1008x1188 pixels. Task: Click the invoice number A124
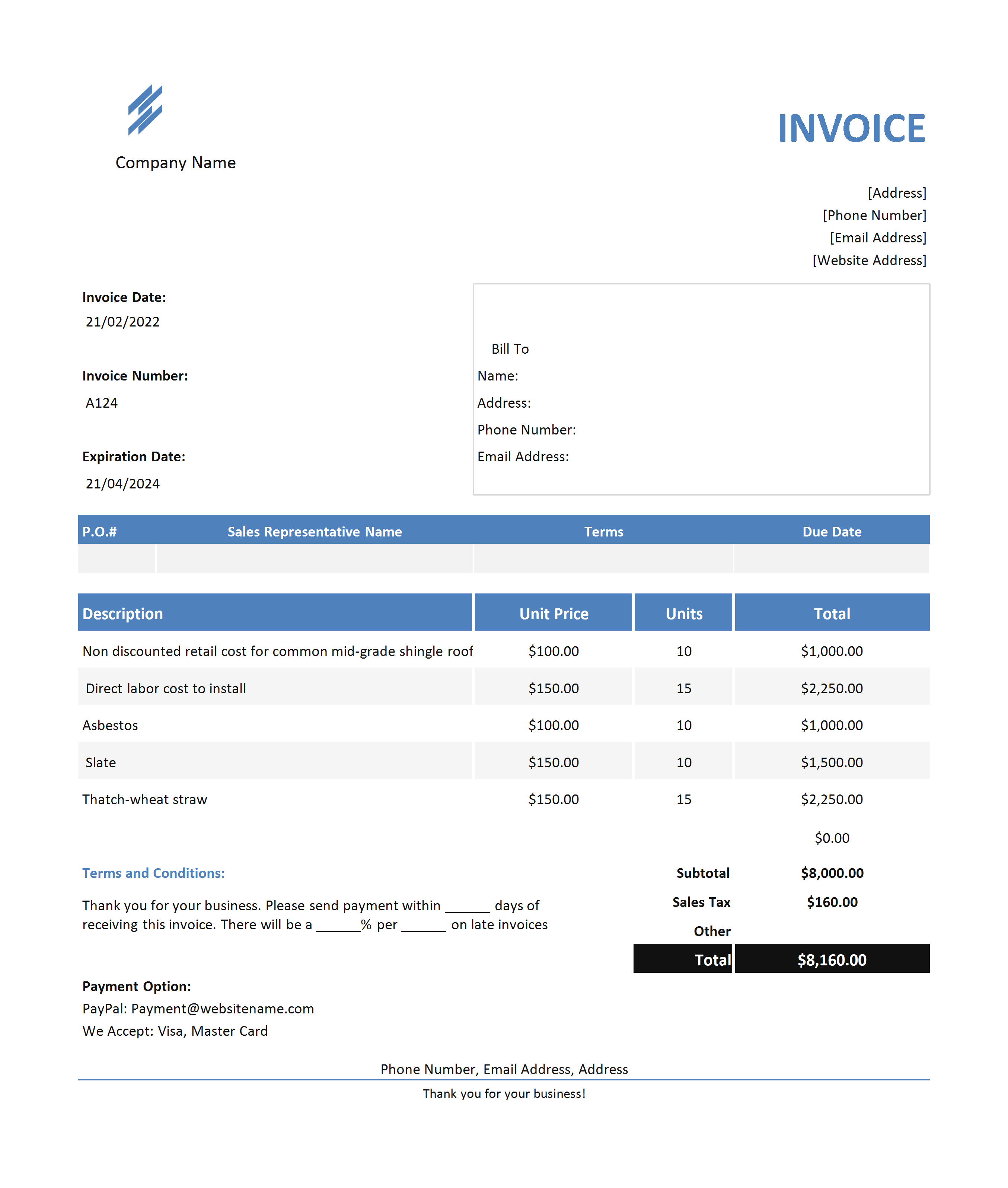102,403
